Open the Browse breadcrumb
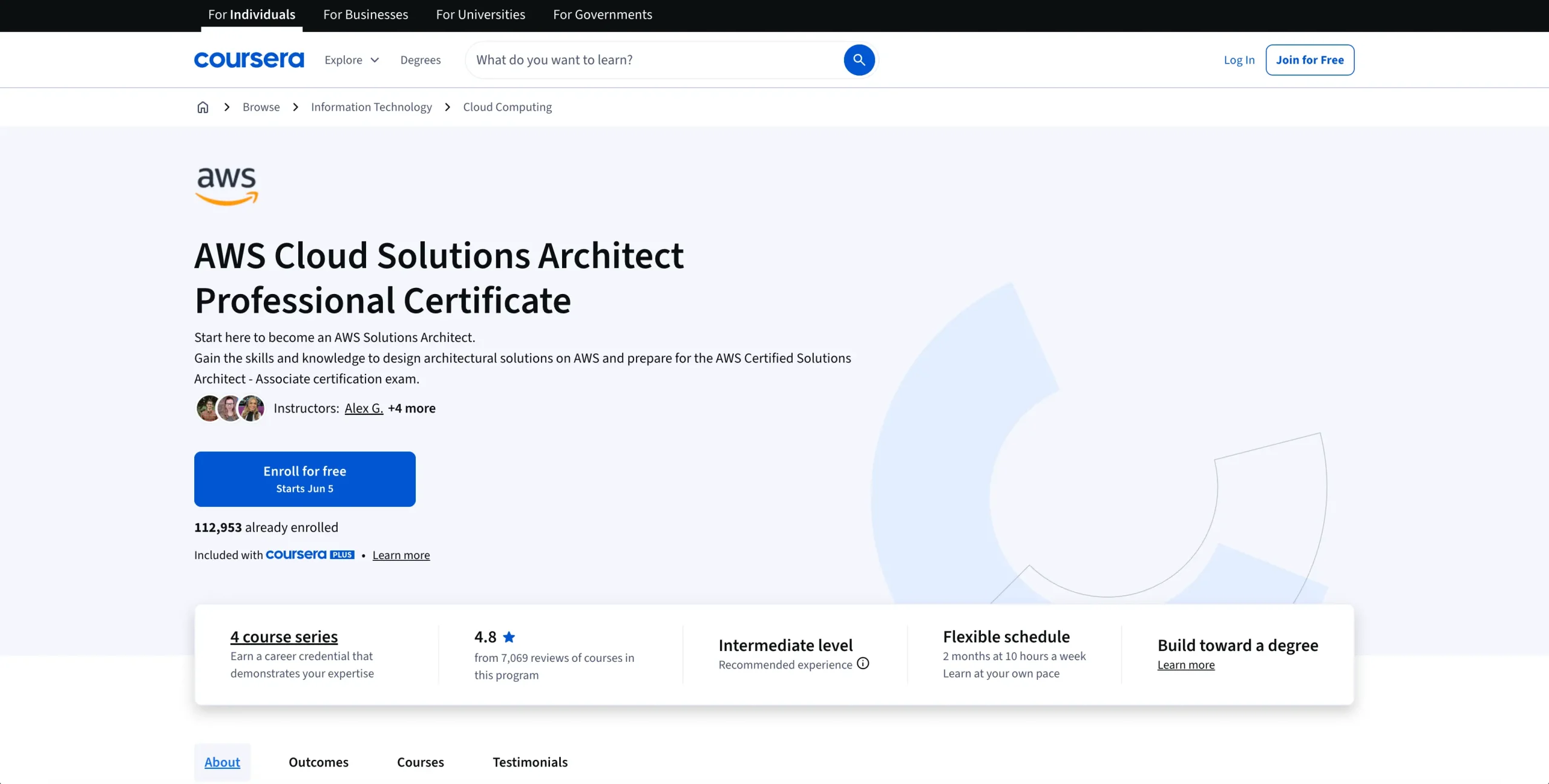The image size is (1549, 784). pos(261,107)
